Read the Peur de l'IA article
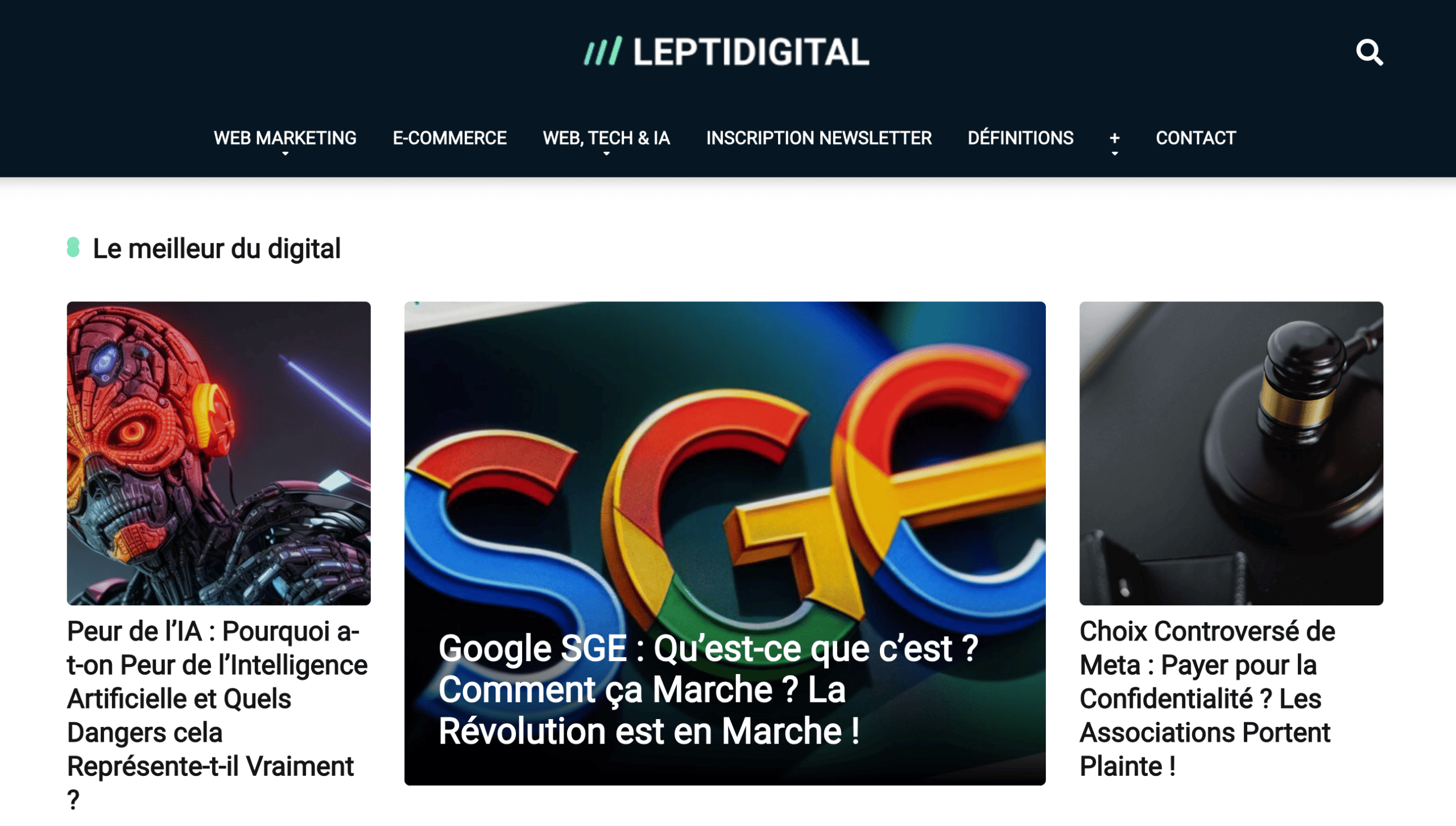Viewport: 1456px width, 826px height. pyautogui.click(x=217, y=716)
